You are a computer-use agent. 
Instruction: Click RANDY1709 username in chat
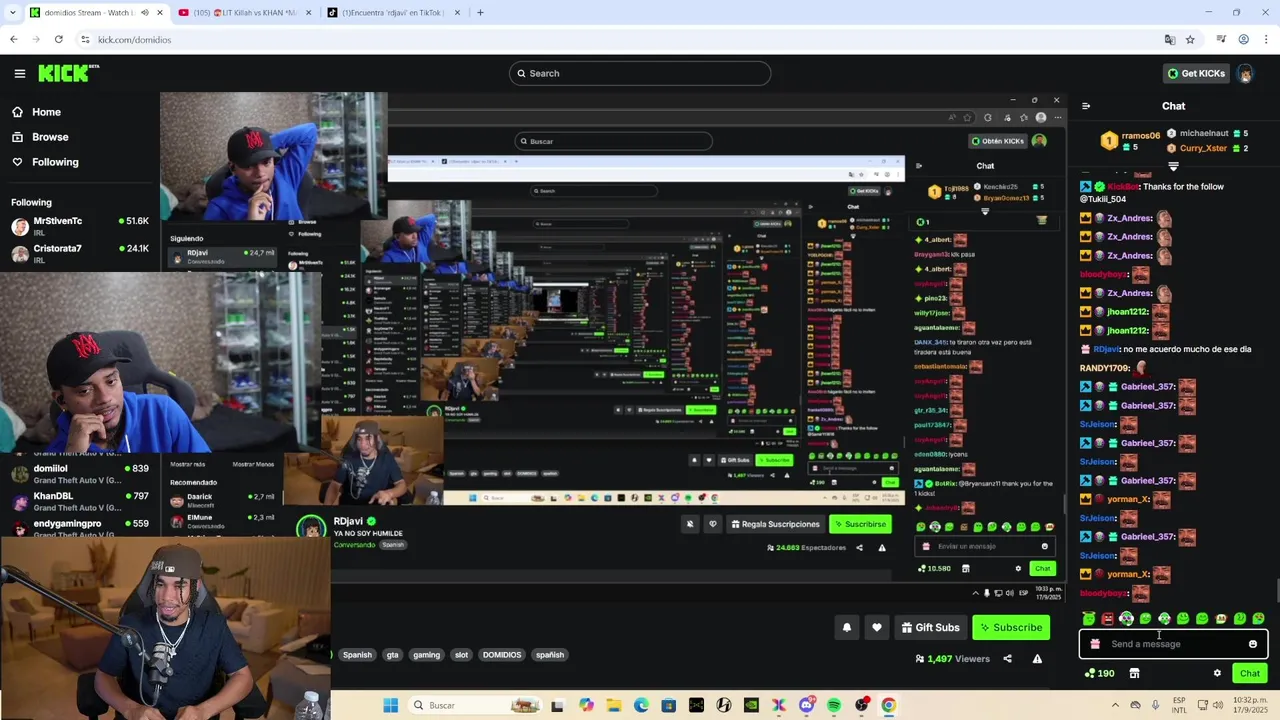click(x=1105, y=368)
